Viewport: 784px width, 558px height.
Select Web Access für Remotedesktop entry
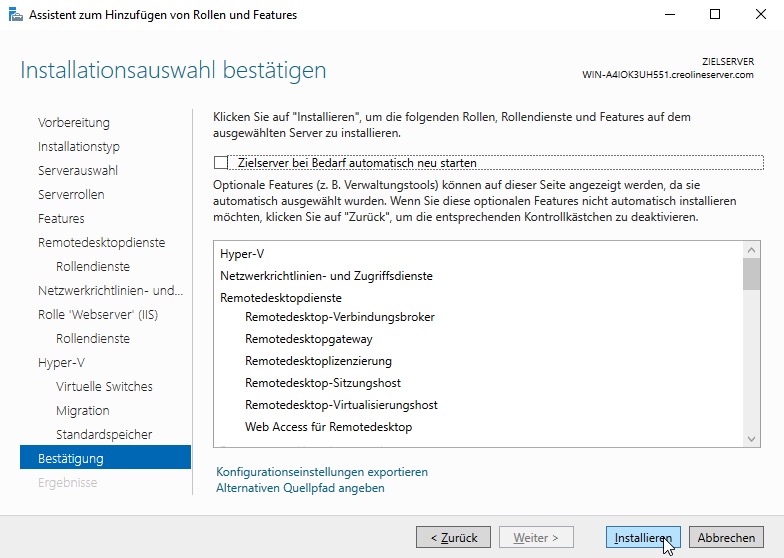point(328,426)
